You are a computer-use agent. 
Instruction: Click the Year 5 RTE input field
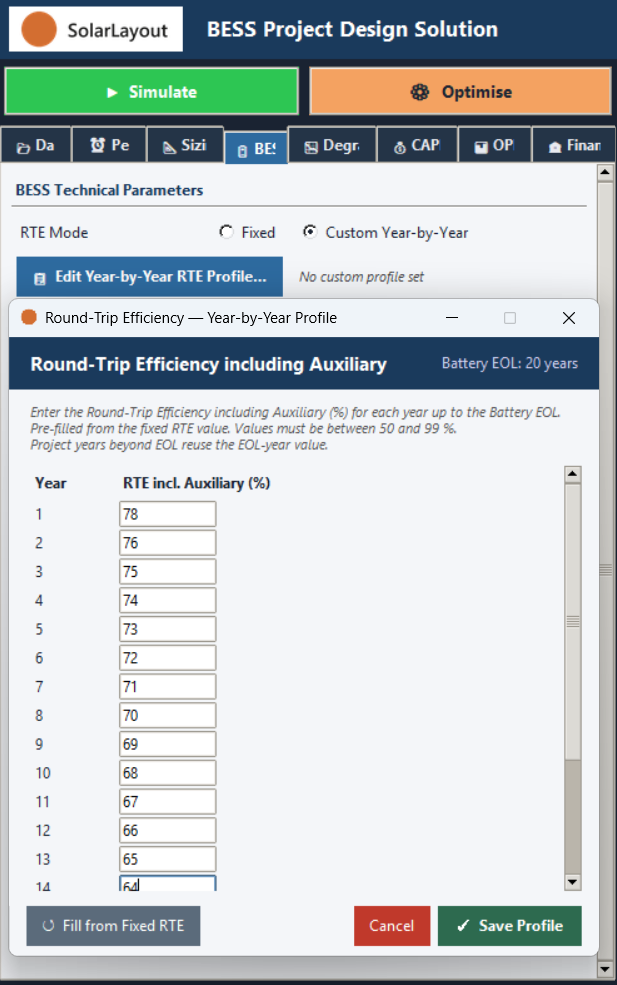point(168,629)
